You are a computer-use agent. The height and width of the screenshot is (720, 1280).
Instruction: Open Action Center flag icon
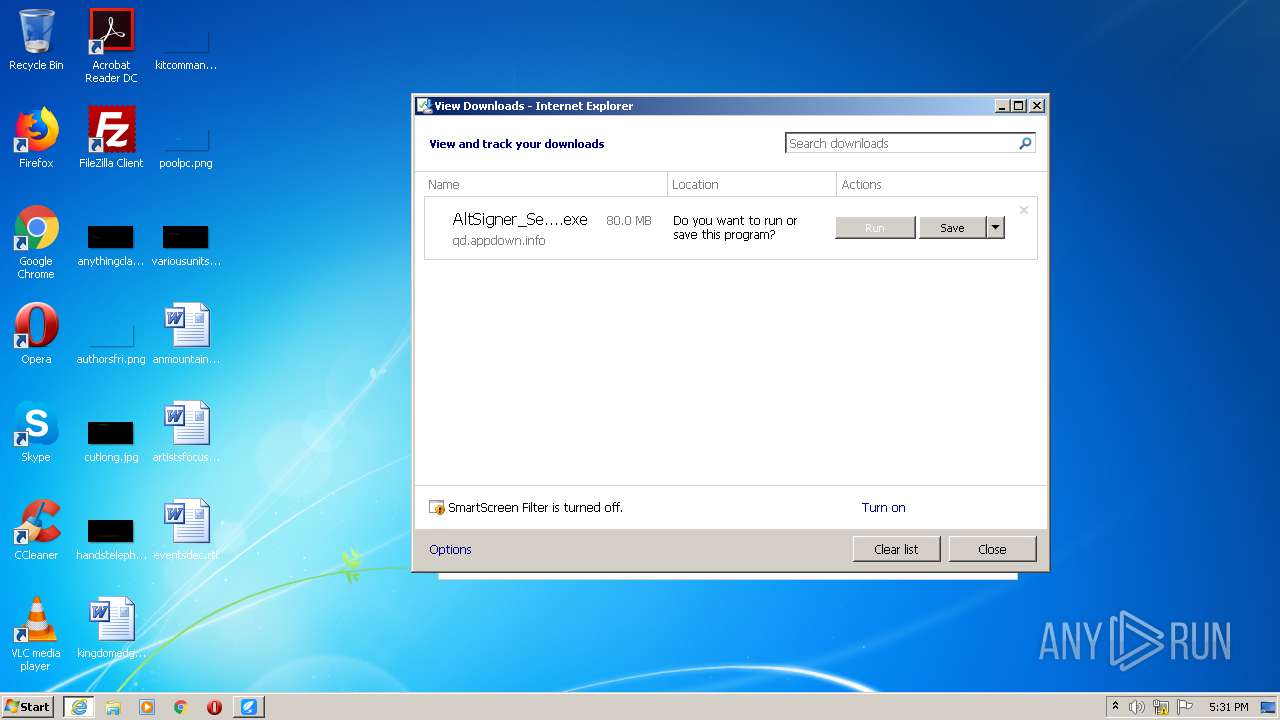tap(1185, 707)
